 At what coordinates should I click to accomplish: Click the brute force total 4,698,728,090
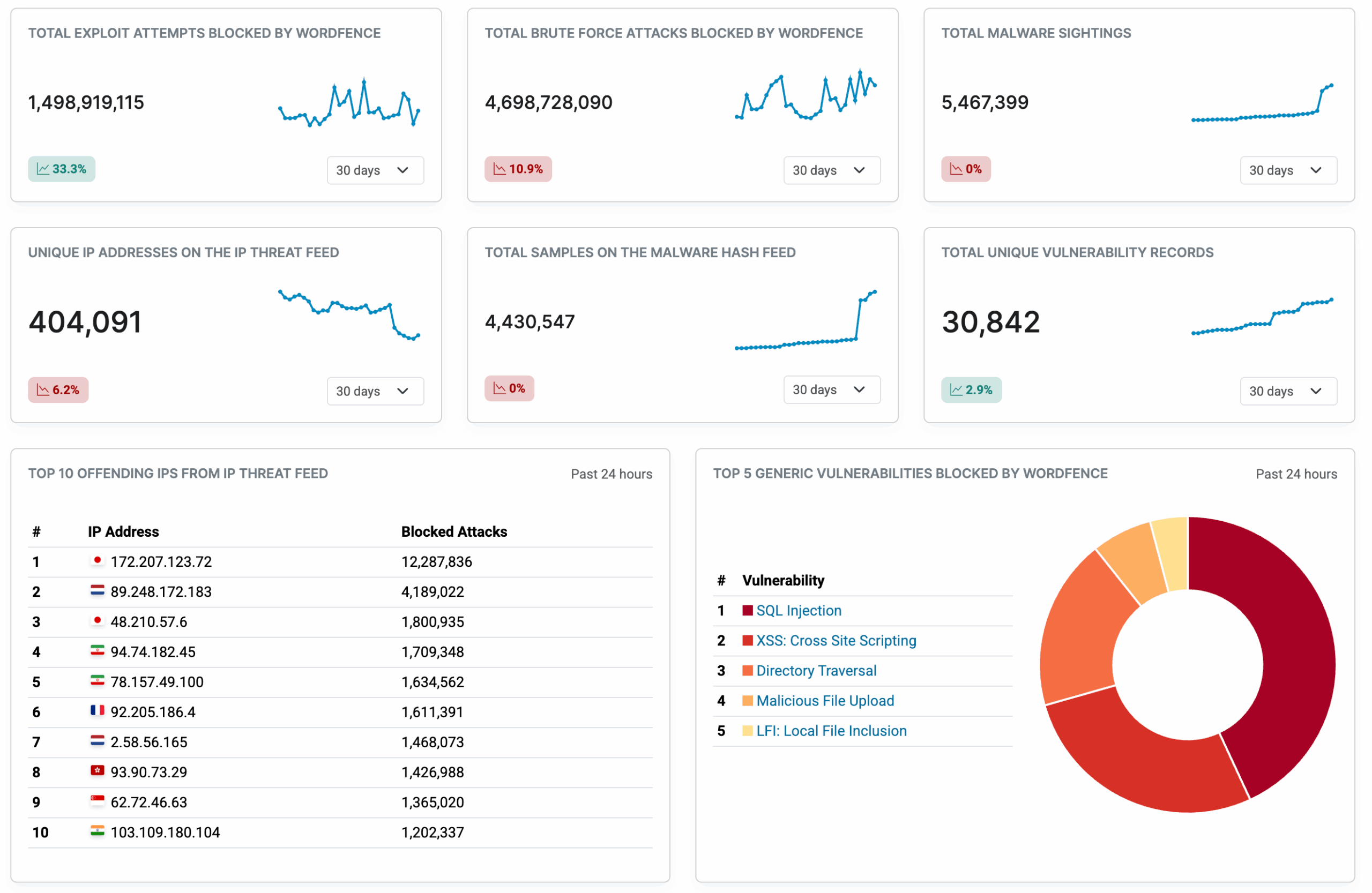coord(549,102)
